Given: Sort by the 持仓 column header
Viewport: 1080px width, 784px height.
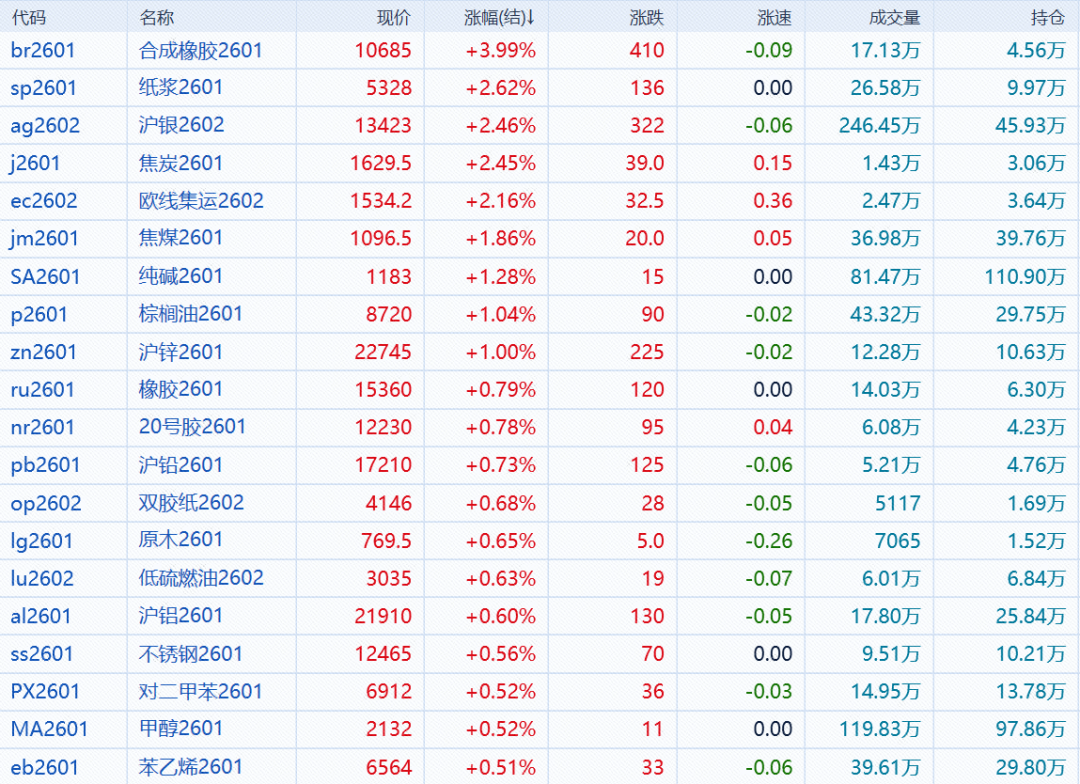Looking at the screenshot, I should (1047, 17).
